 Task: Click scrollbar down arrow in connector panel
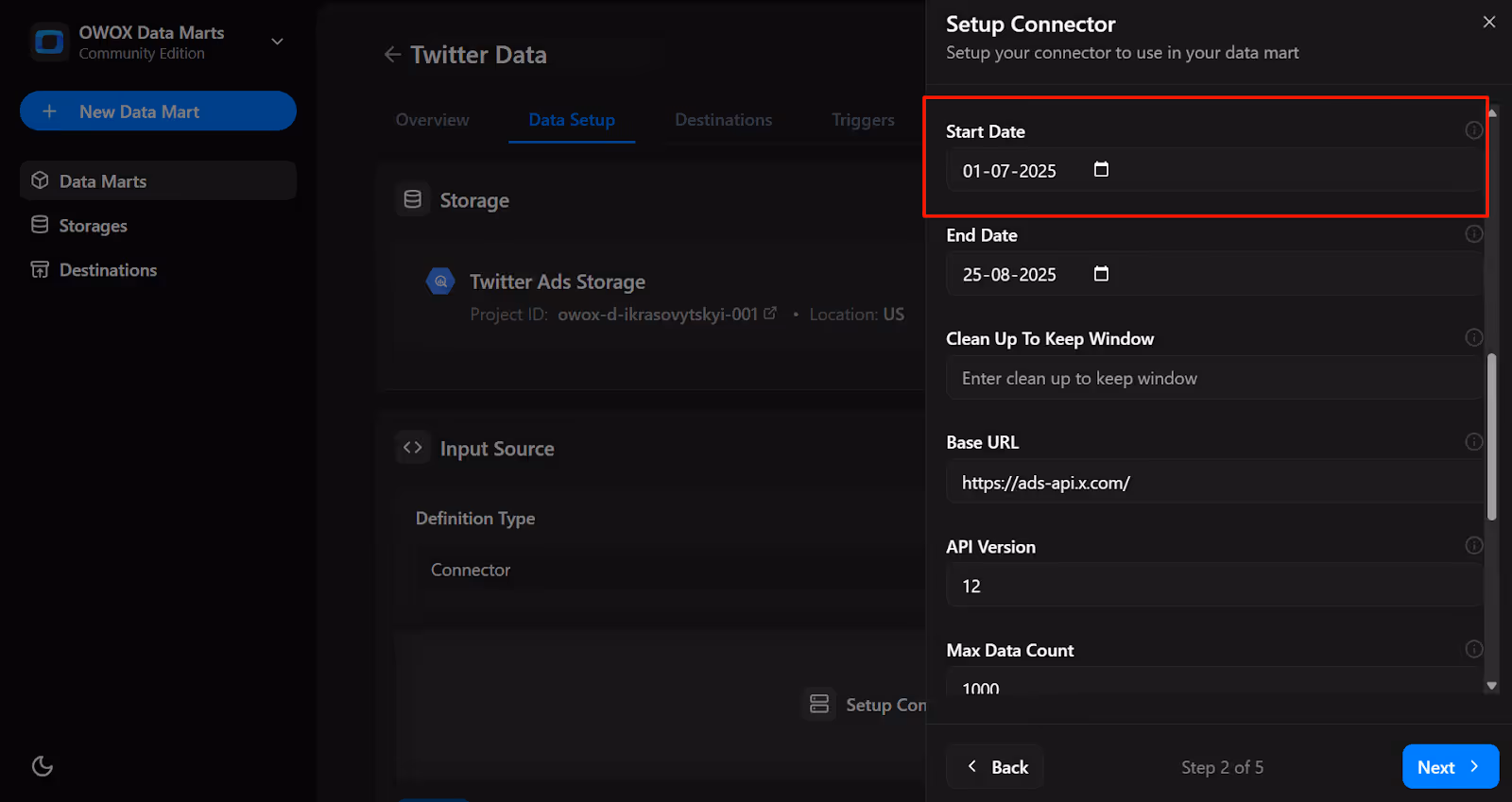[x=1492, y=686]
